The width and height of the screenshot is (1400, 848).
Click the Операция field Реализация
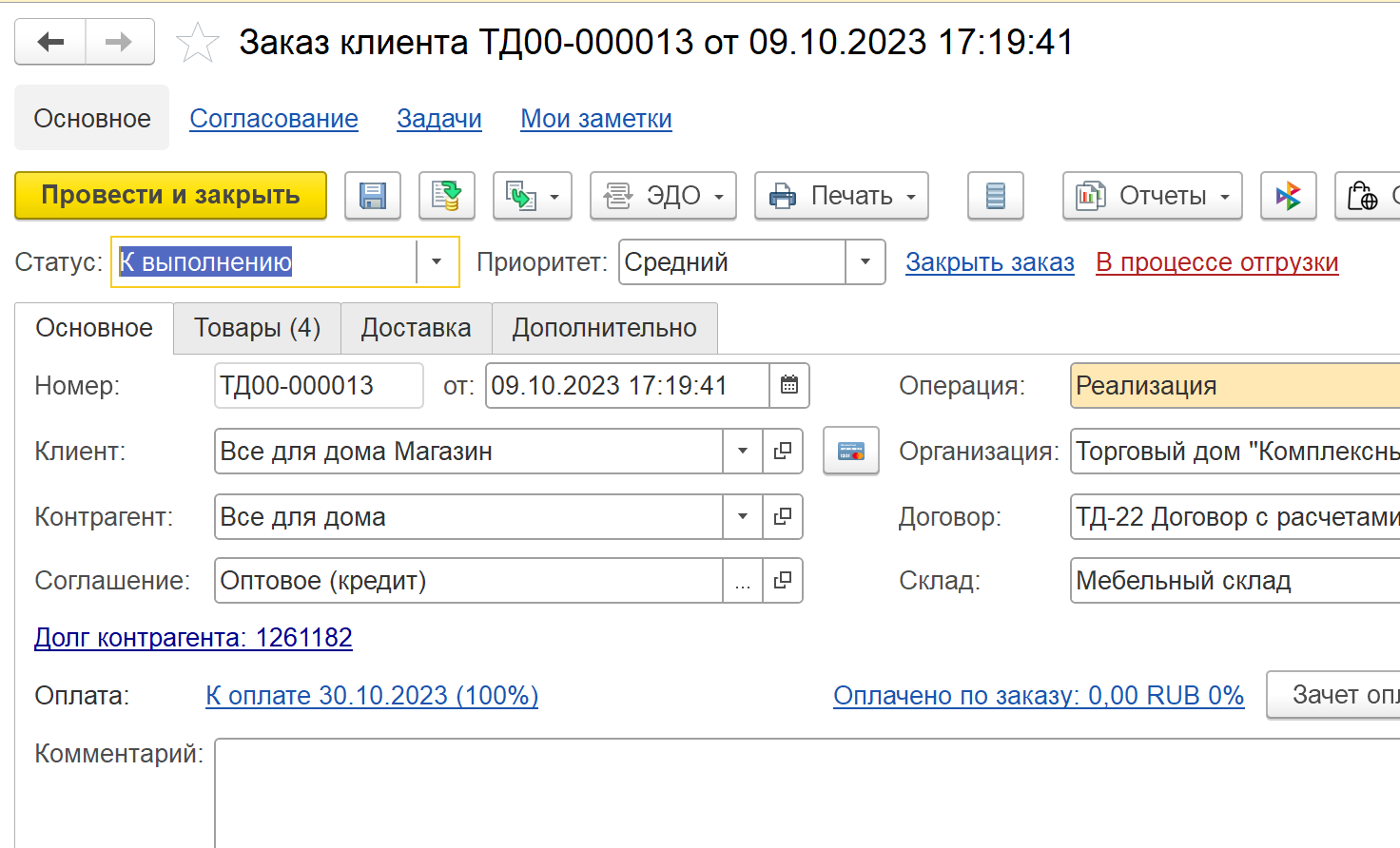pyautogui.click(x=1235, y=386)
